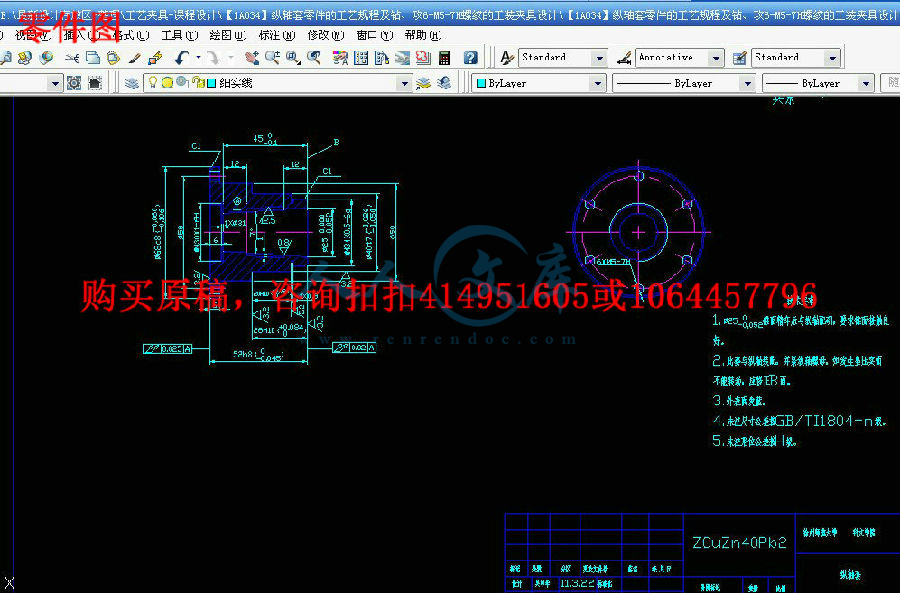Open Help with the question mark icon
900x593 pixels.
coord(471,57)
